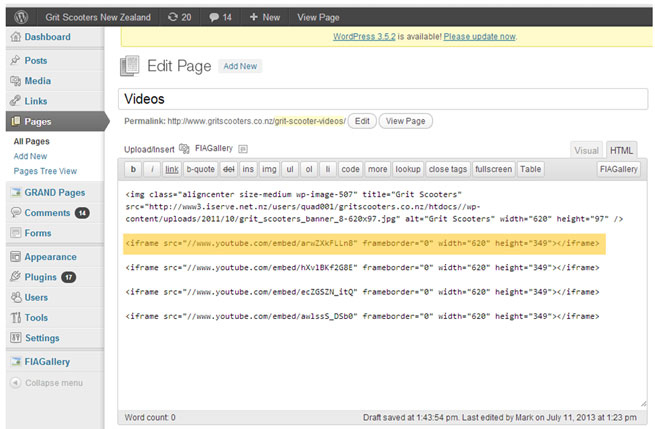Click the code toolbar button

point(350,169)
